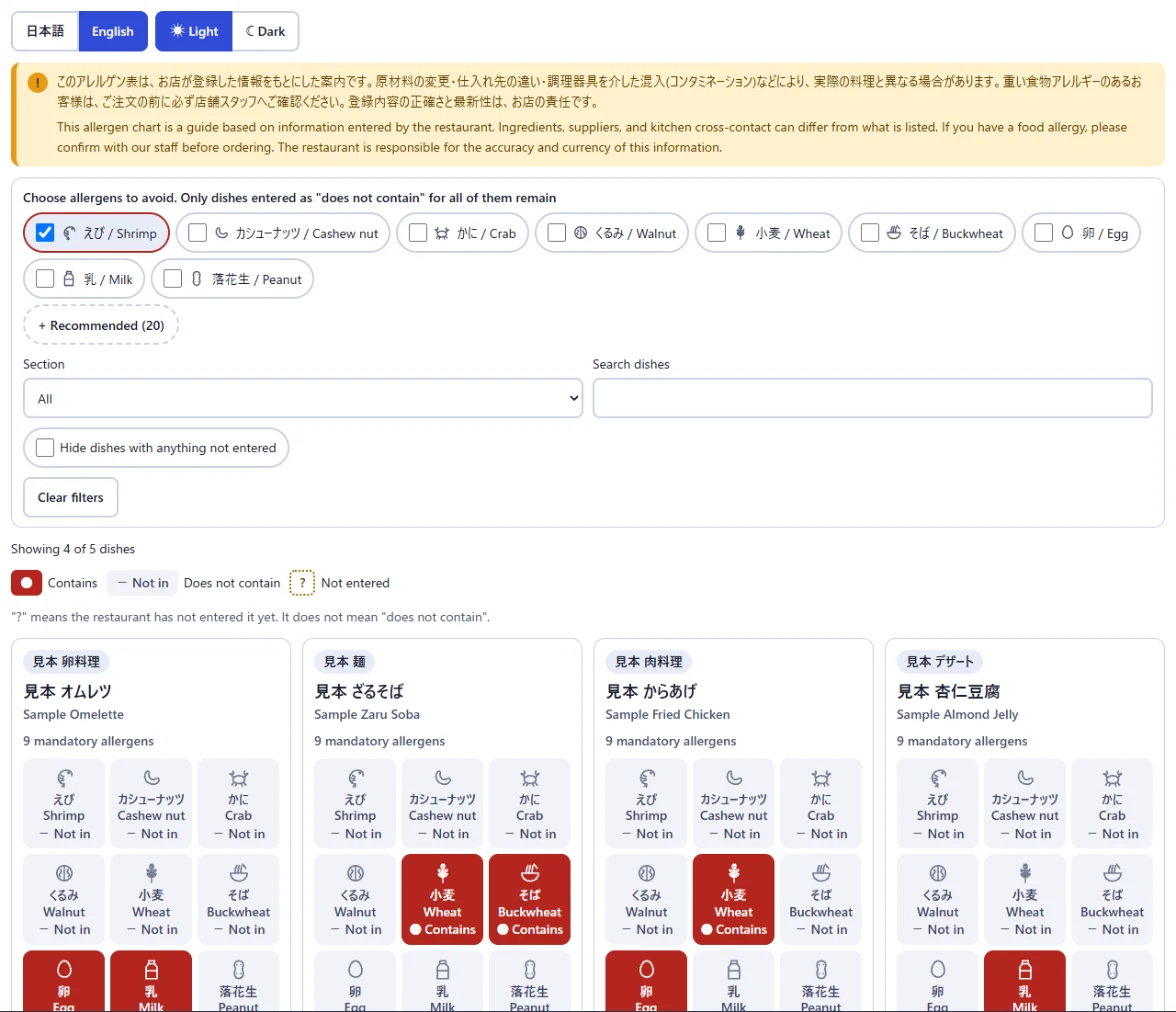1176x1012 pixels.
Task: Click the 見本 デザート section tag
Action: click(x=940, y=662)
